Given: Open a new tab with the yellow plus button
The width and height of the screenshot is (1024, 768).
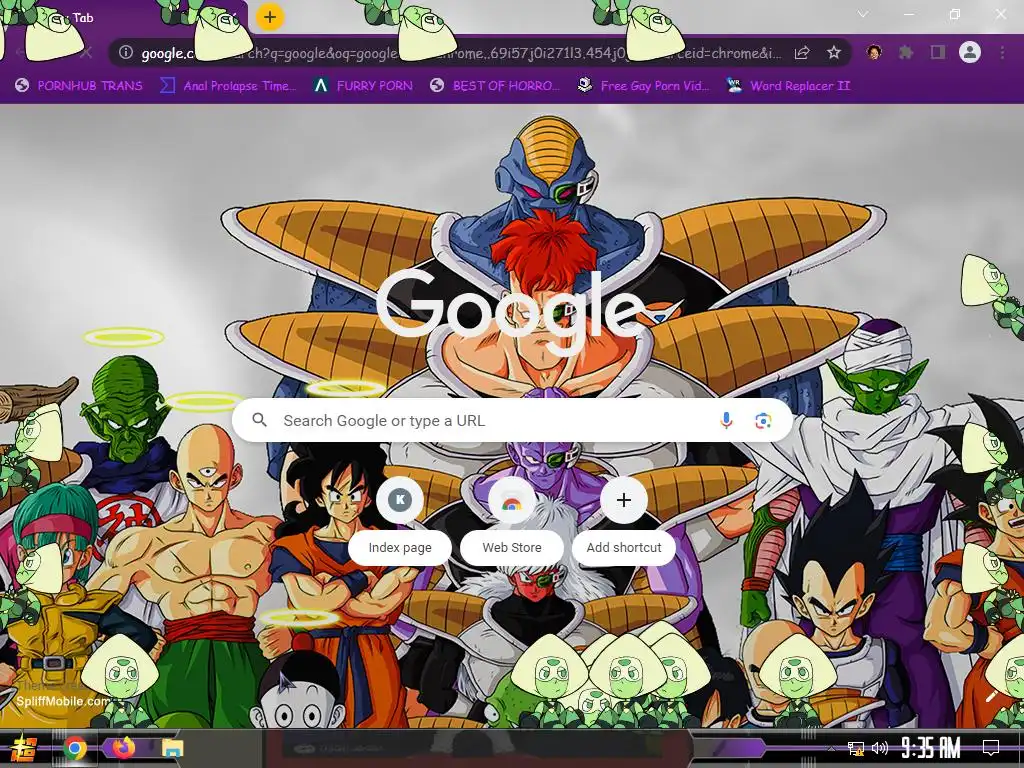Looking at the screenshot, I should (270, 17).
